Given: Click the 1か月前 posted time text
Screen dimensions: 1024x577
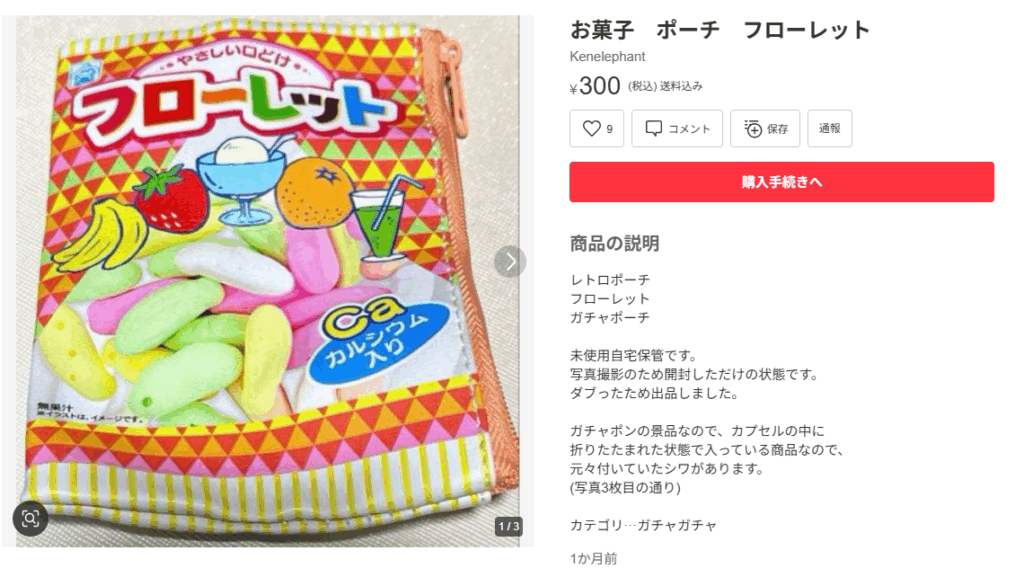Looking at the screenshot, I should (x=593, y=559).
